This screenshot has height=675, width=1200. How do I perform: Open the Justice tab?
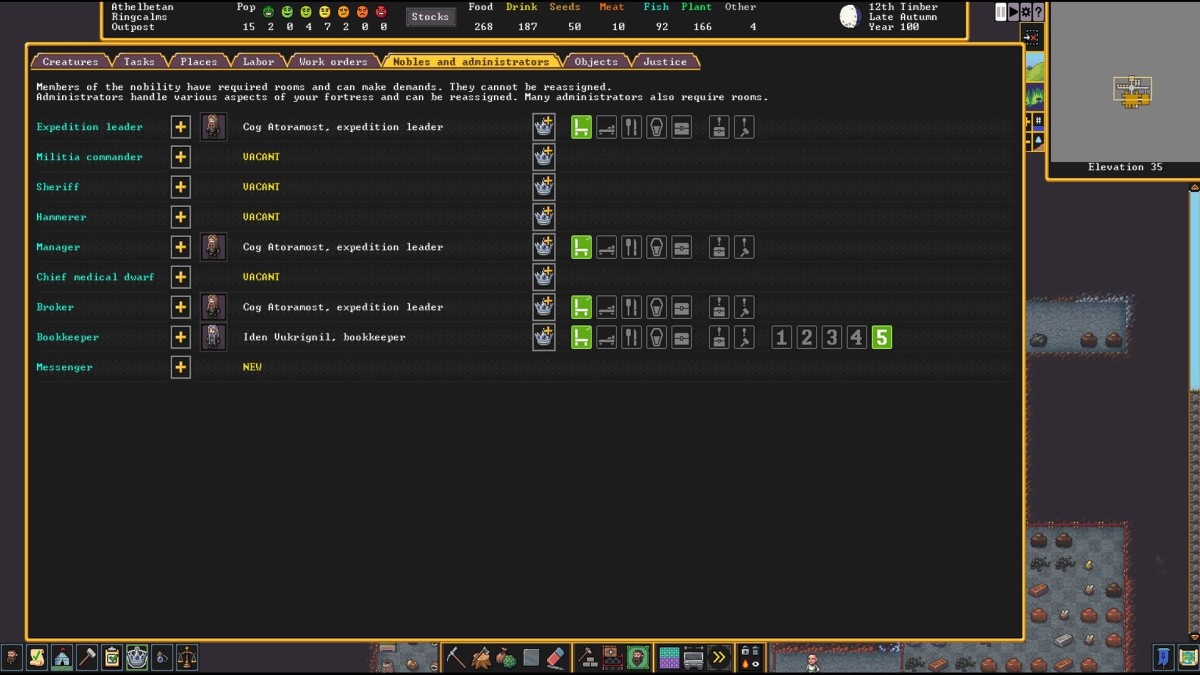pos(665,62)
